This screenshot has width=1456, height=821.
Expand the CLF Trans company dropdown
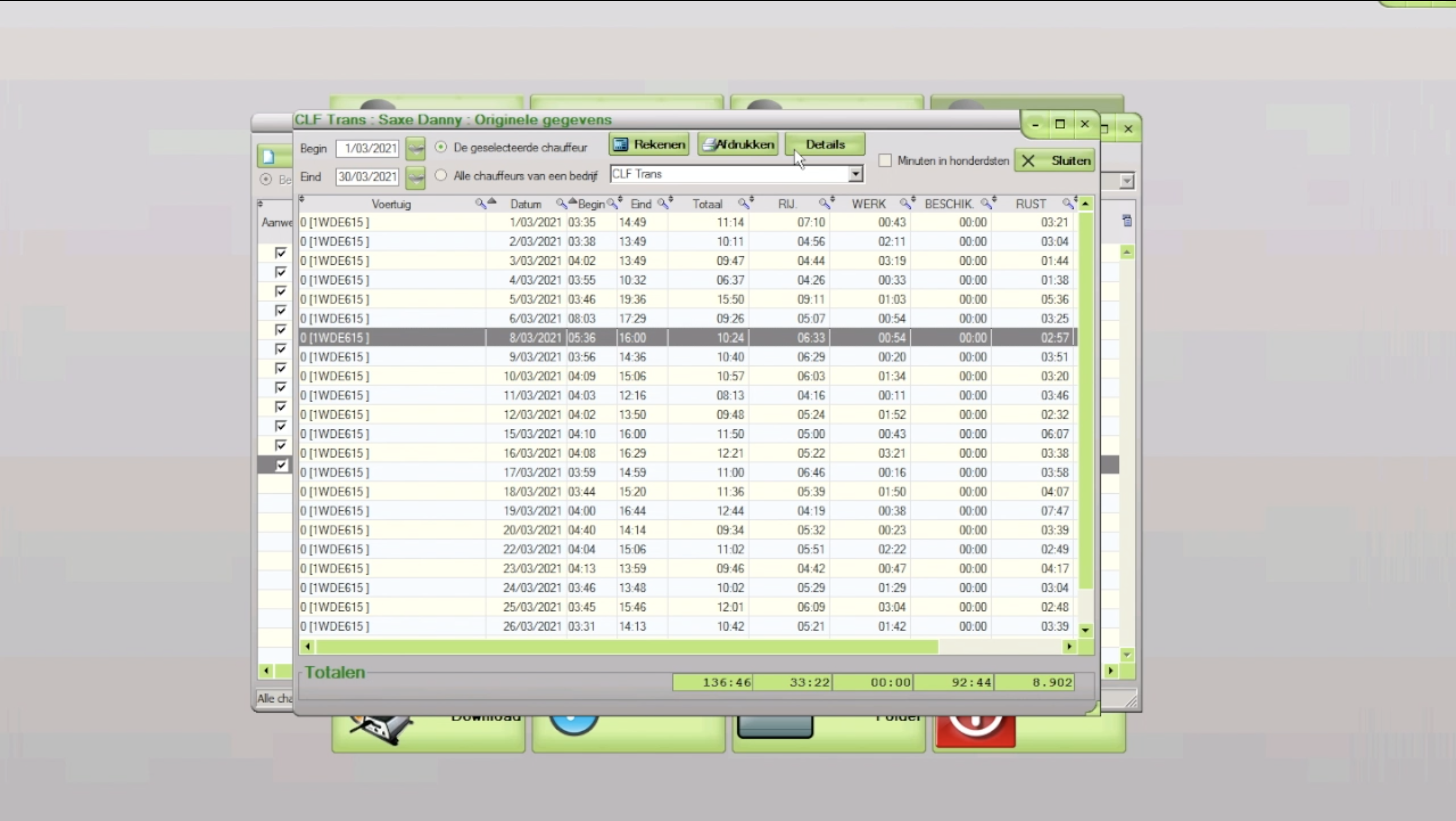coord(856,173)
